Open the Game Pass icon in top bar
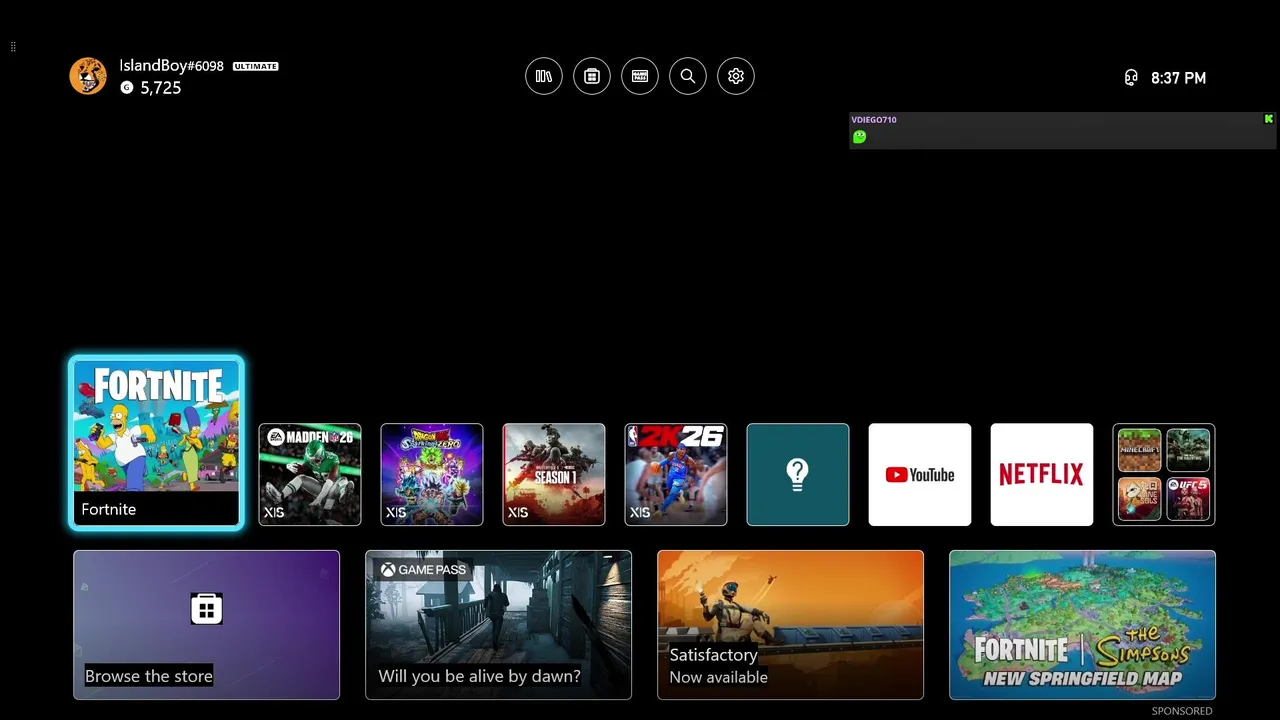 point(640,76)
